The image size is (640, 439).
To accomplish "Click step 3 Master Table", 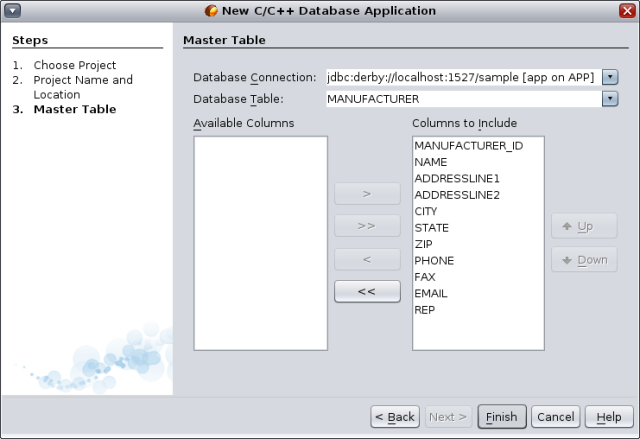I will click(75, 109).
